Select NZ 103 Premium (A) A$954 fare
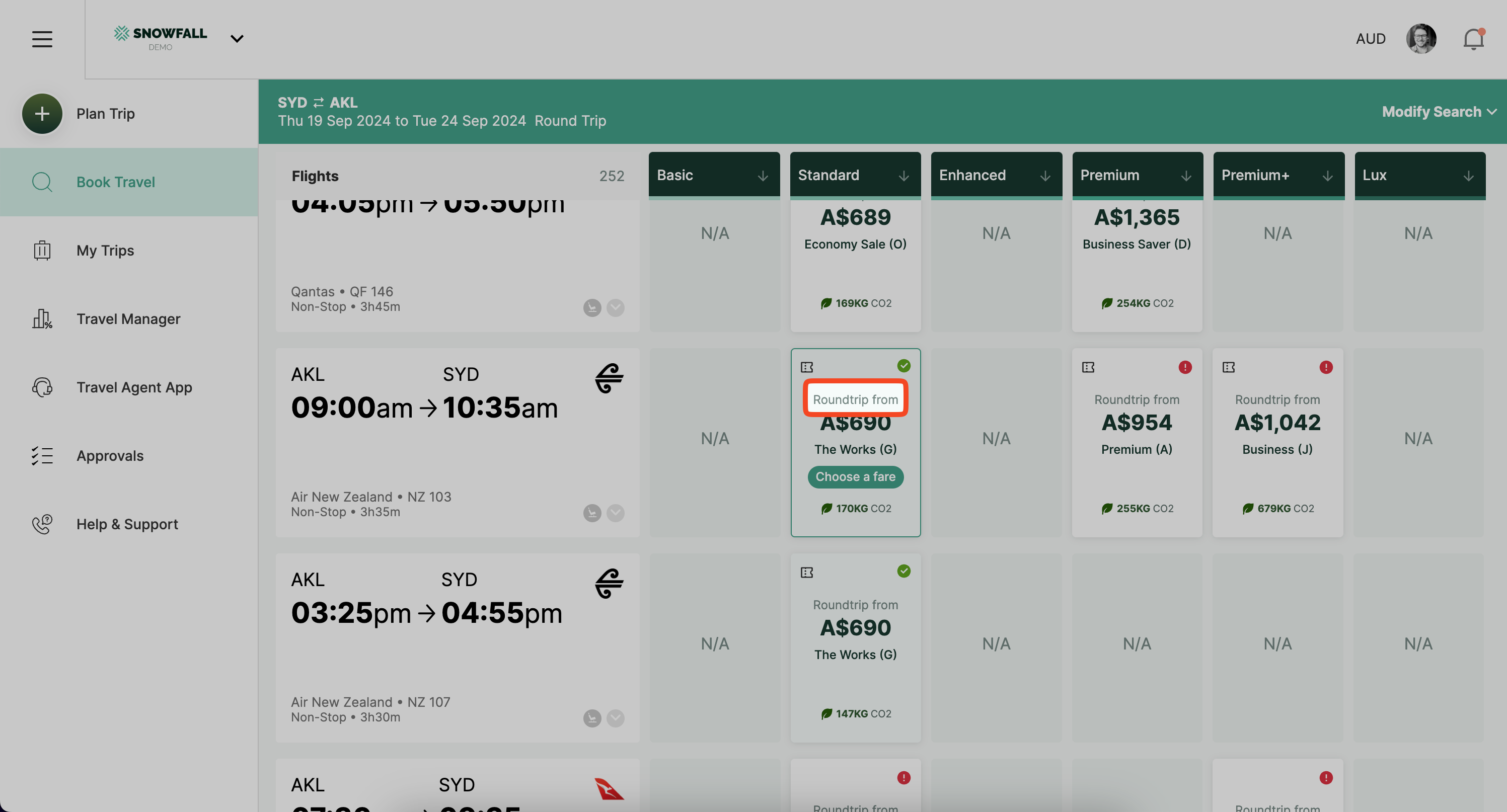The height and width of the screenshot is (812, 1507). click(1137, 443)
